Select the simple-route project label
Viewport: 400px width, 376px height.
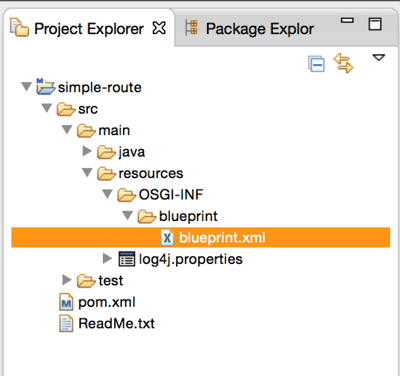coord(100,87)
